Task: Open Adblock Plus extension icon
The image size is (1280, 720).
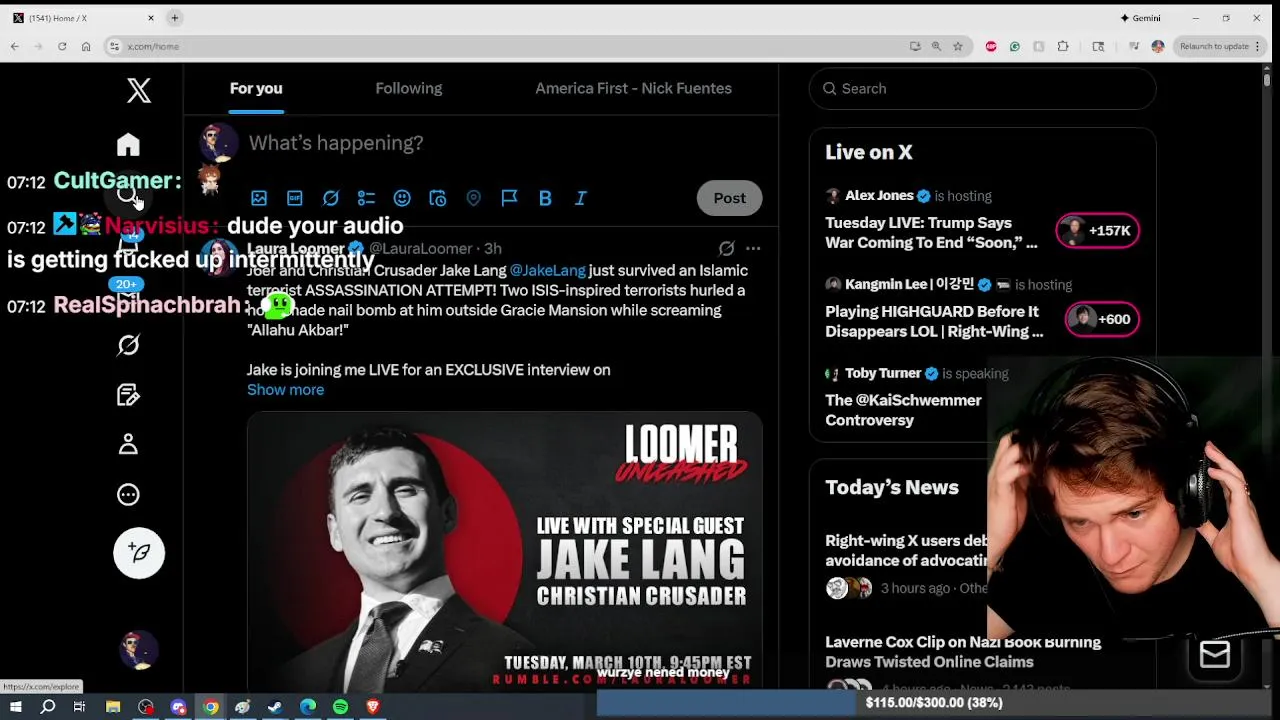Action: coord(991,46)
